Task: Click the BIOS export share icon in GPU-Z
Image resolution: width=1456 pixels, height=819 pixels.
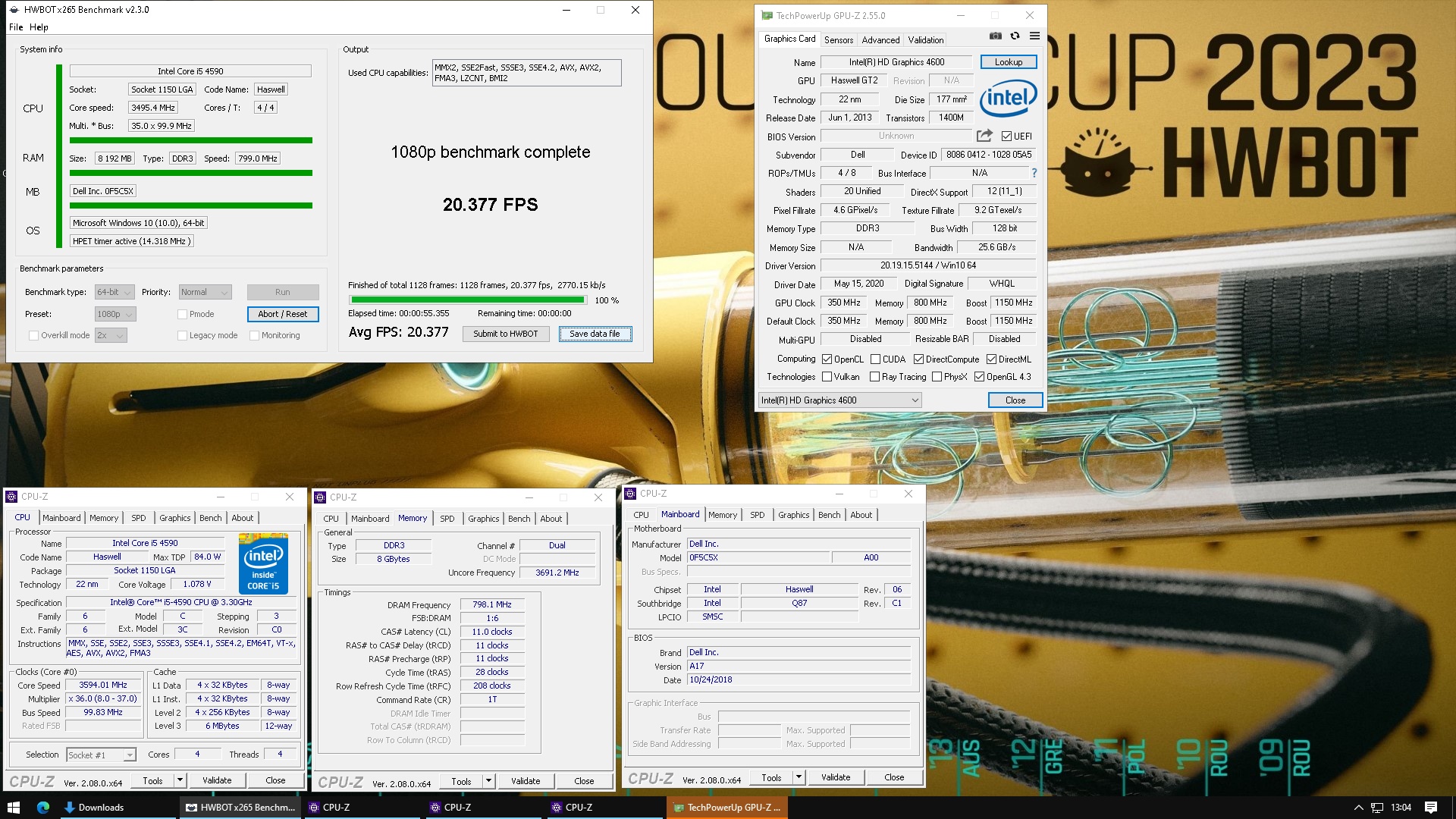Action: click(x=984, y=136)
